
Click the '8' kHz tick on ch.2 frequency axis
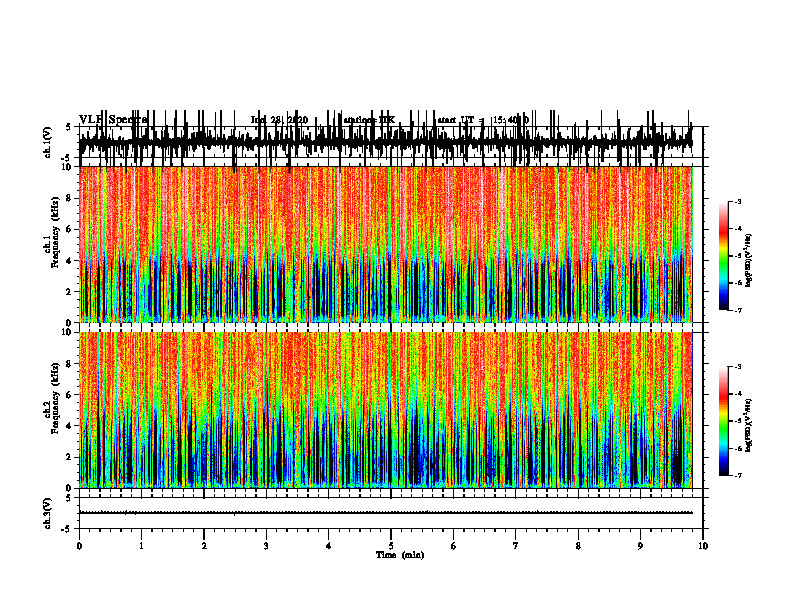[x=69, y=364]
